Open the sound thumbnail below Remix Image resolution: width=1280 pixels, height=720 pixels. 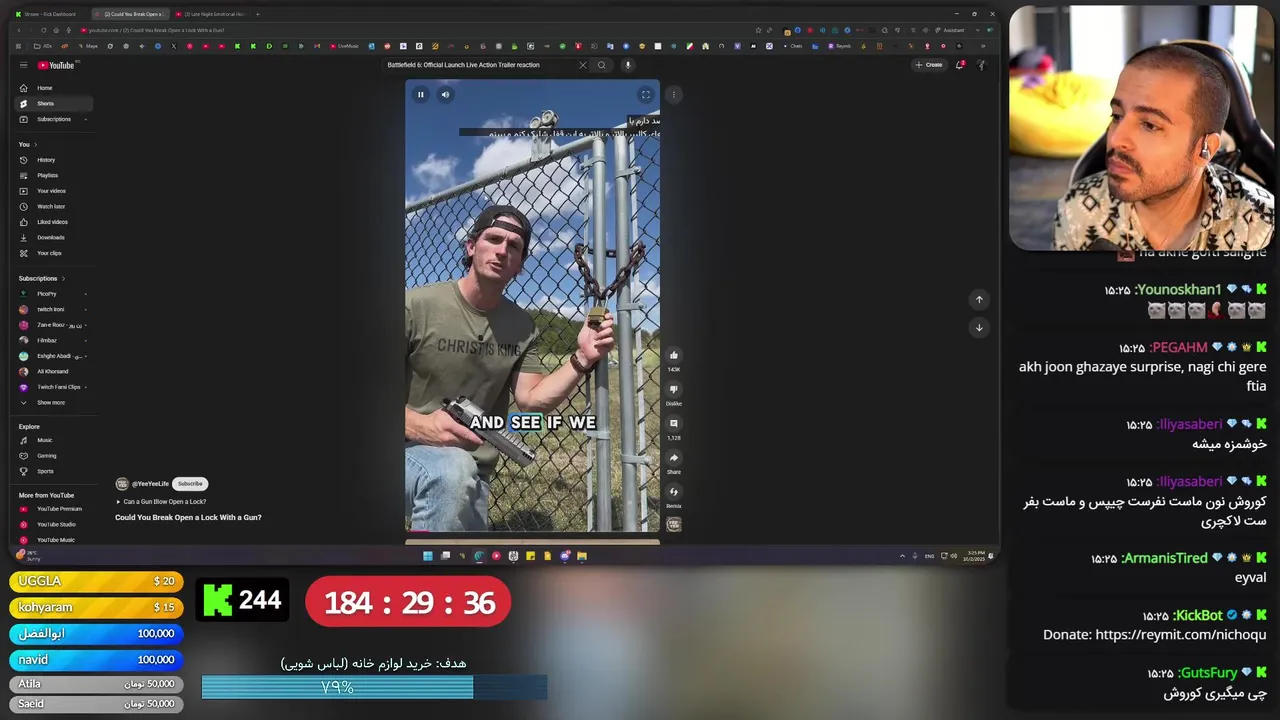pos(674,524)
